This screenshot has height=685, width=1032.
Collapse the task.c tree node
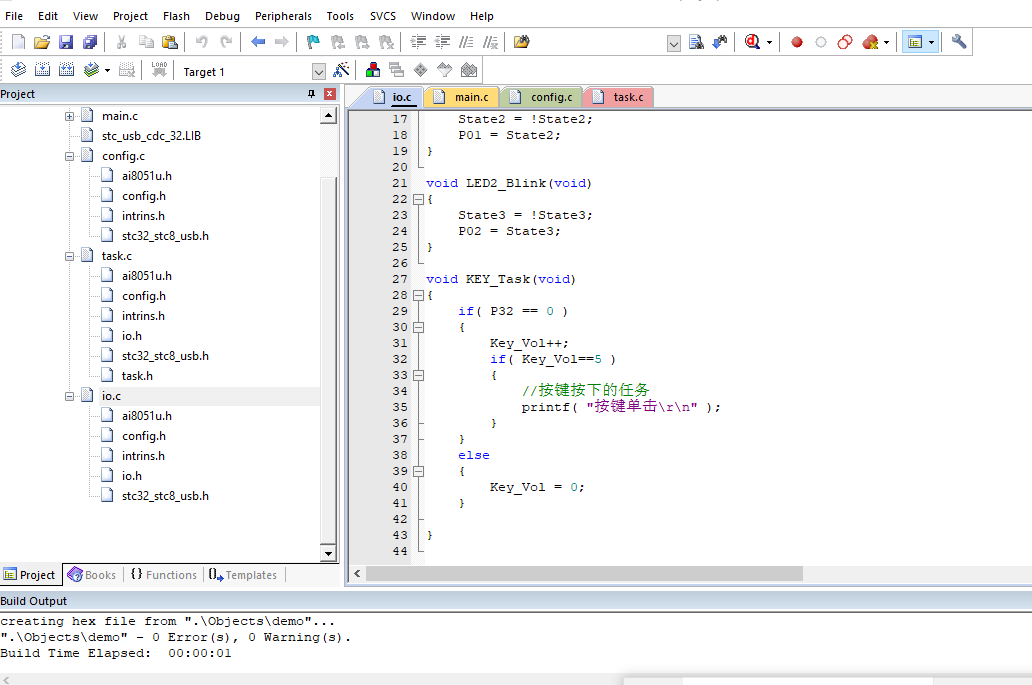click(70, 256)
